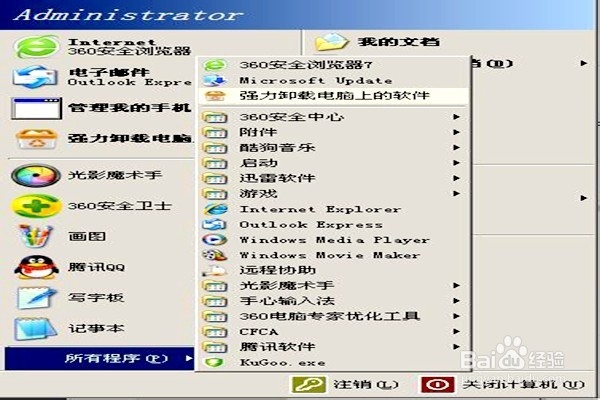Open the 游戏 program group
600x400 pixels.
(333, 193)
